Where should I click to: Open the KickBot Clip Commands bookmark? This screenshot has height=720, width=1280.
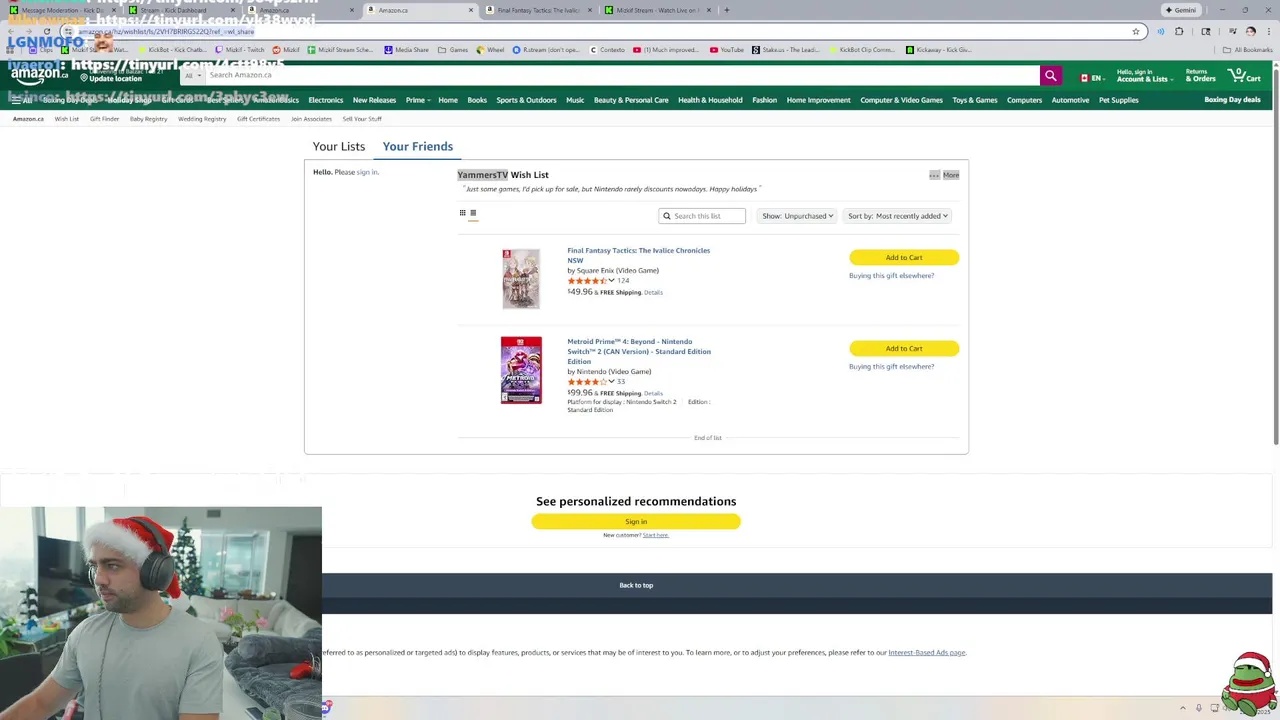(861, 49)
